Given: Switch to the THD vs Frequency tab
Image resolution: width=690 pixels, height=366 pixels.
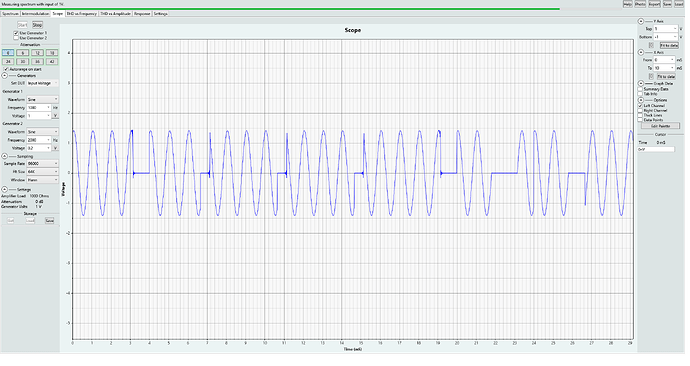Looking at the screenshot, I should click(81, 14).
